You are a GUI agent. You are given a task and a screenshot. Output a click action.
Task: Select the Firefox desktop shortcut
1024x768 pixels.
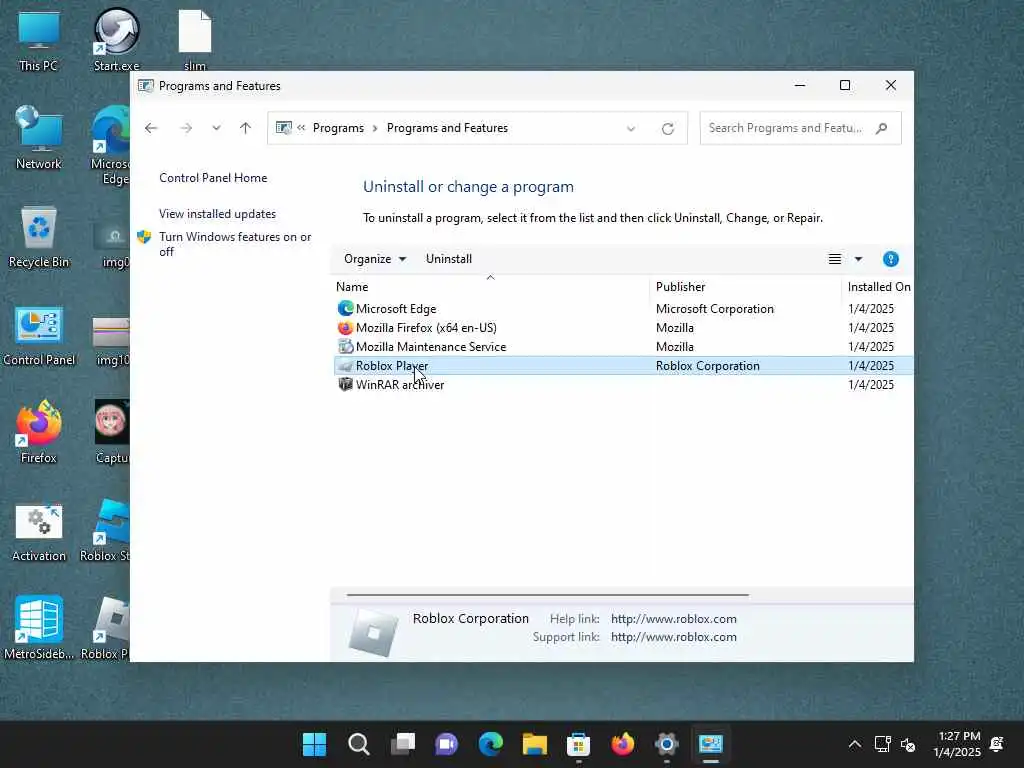pyautogui.click(x=39, y=432)
